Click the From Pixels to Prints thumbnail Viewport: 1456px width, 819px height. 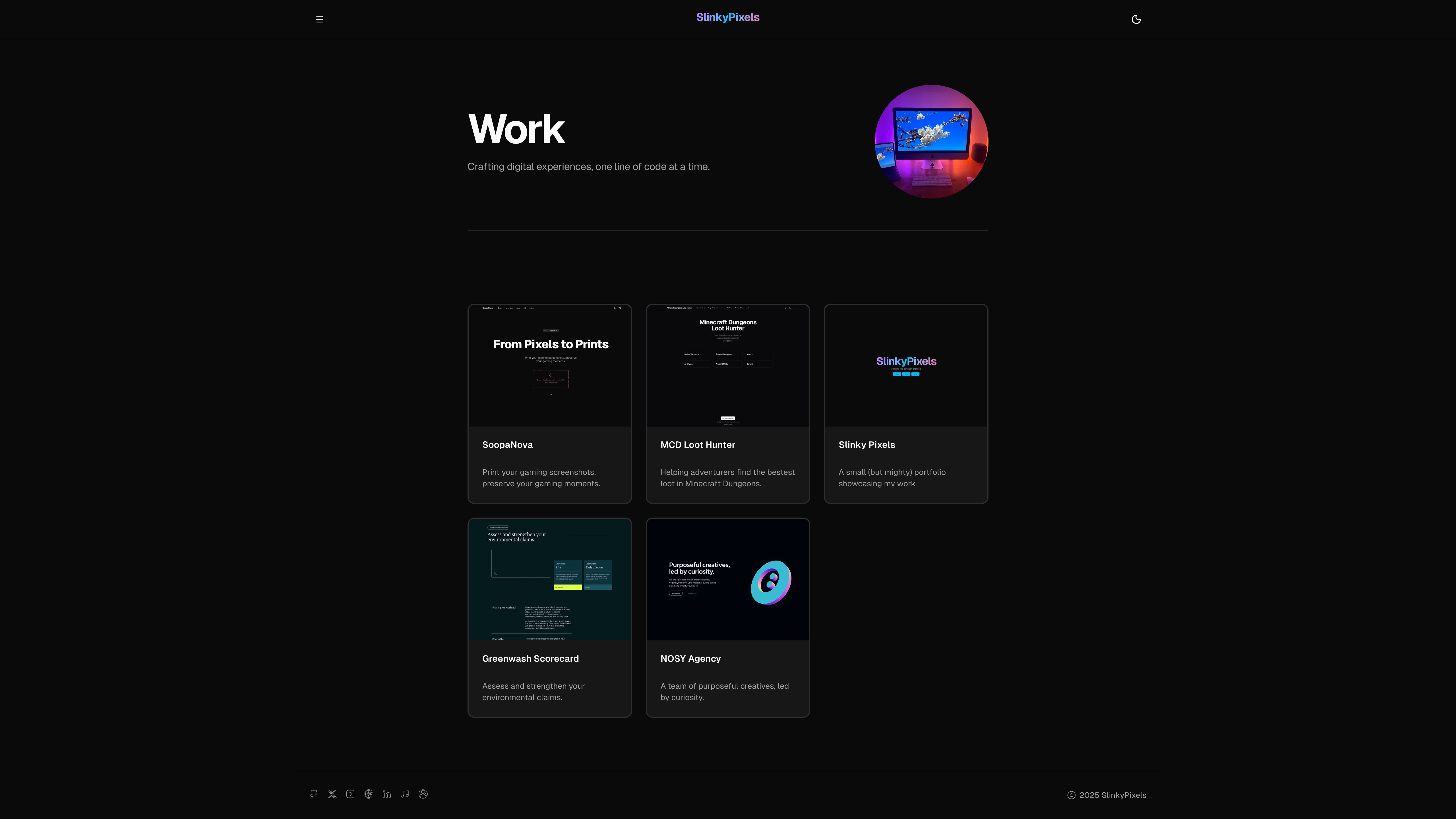[x=549, y=366]
